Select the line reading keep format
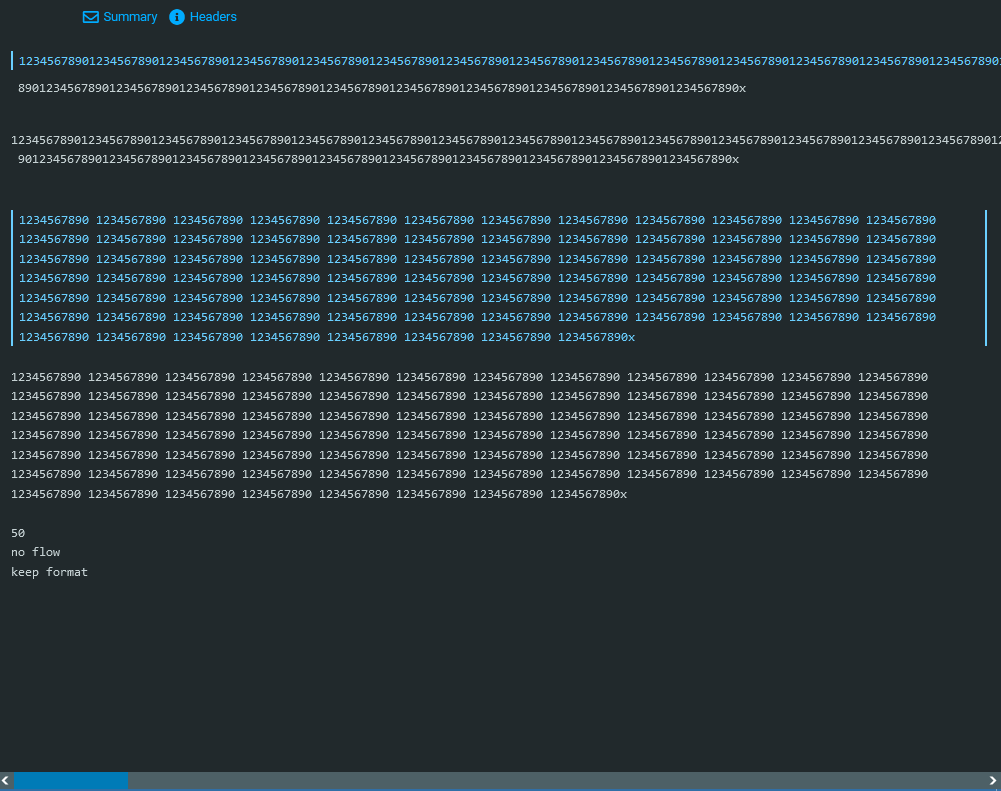The width and height of the screenshot is (1001, 791). 49,571
